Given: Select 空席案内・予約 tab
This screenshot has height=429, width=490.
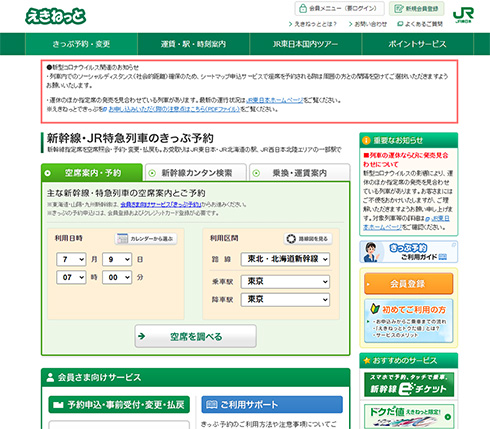Looking at the screenshot, I should pos(92,173).
